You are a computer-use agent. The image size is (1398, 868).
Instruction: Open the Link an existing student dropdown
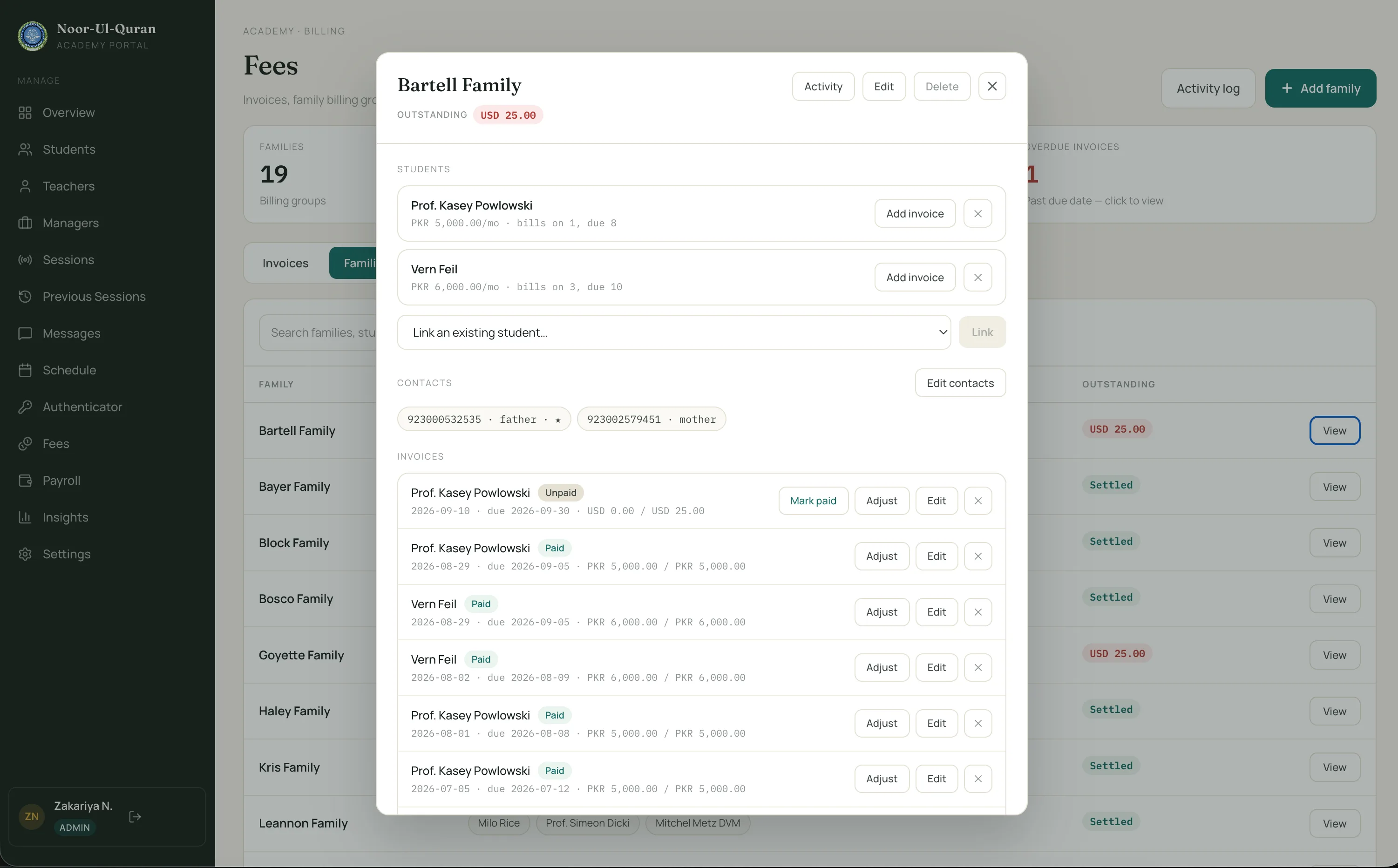pos(673,332)
